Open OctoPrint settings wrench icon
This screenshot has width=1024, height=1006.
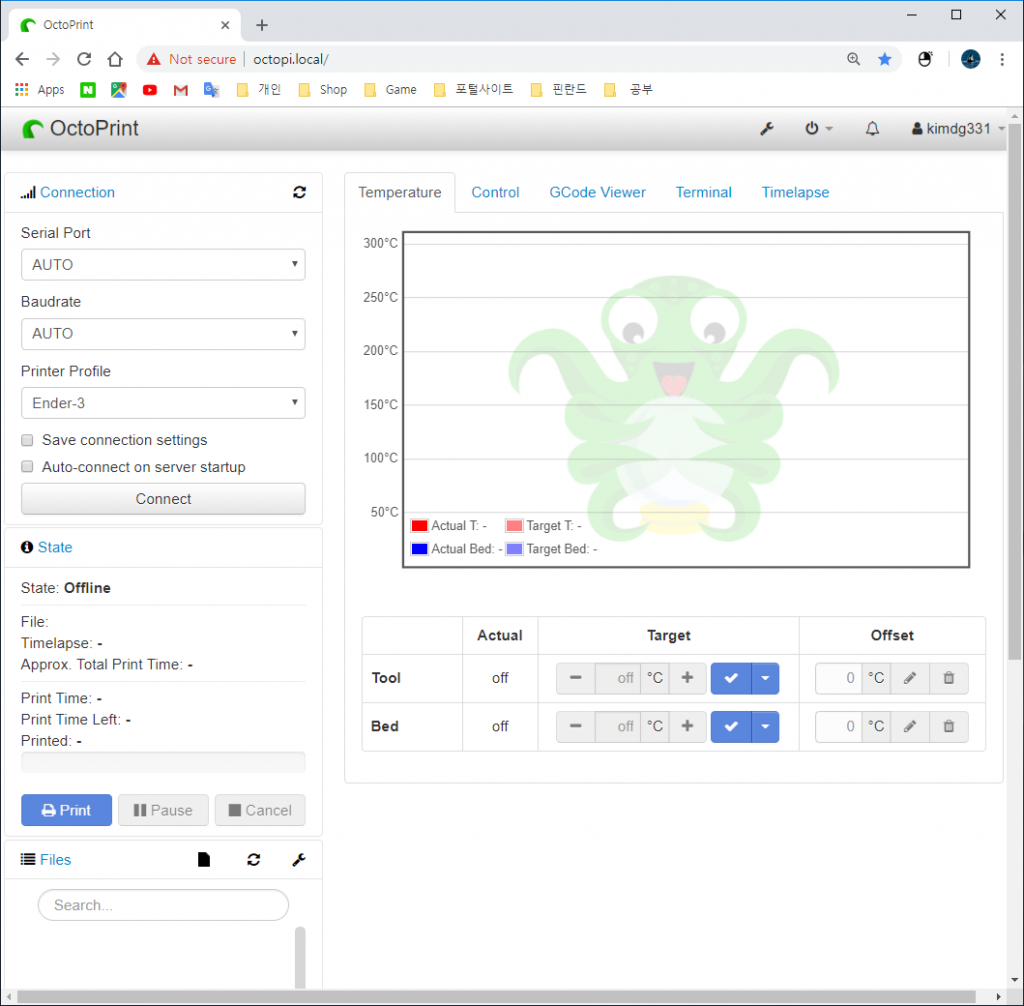(x=767, y=129)
